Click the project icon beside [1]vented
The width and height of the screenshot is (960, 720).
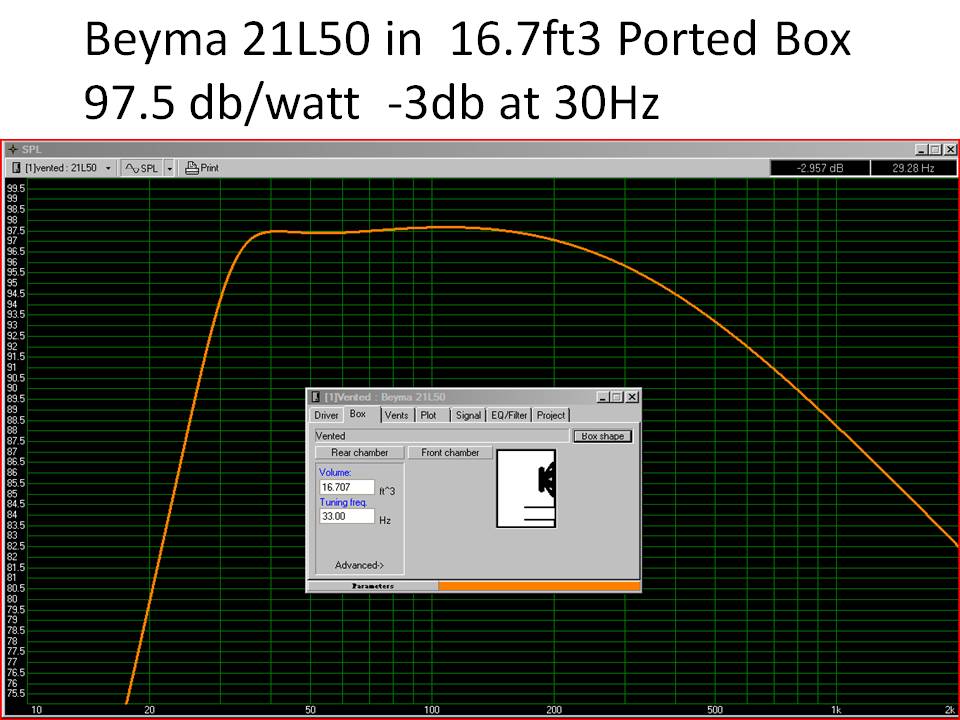click(17, 168)
